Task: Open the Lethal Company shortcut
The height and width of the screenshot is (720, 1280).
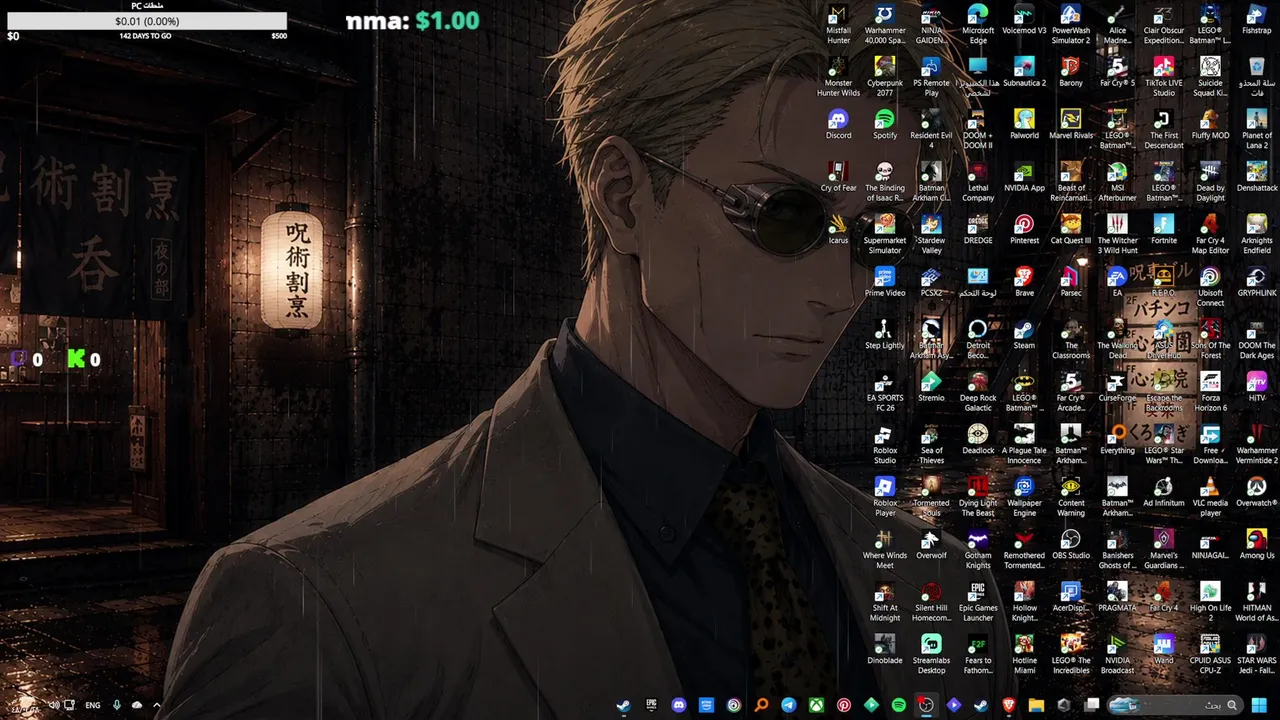Action: pos(978,182)
